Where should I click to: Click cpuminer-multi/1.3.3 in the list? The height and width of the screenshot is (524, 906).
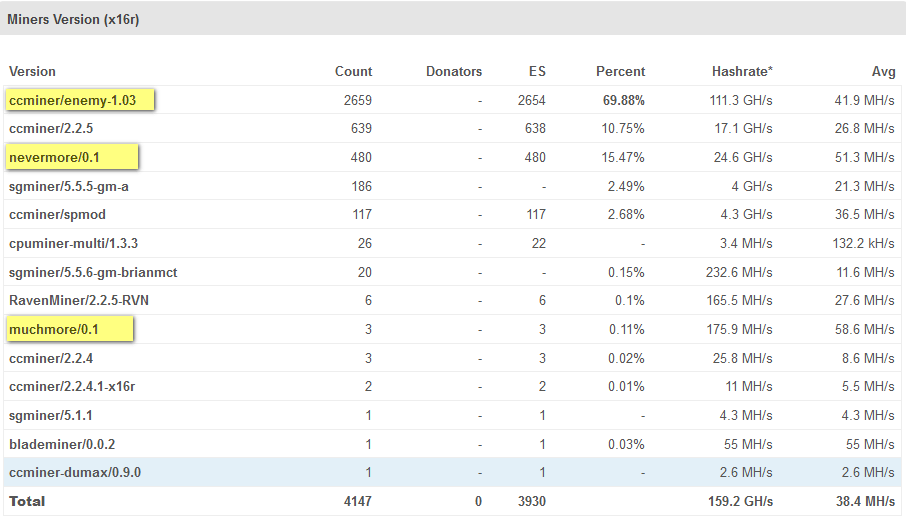[73, 243]
